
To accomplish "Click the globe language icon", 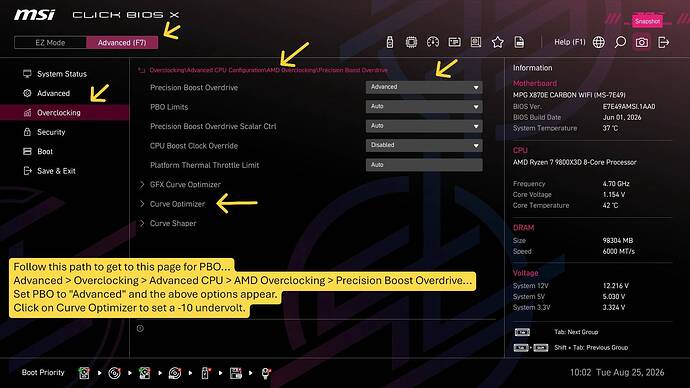I will 598,42.
